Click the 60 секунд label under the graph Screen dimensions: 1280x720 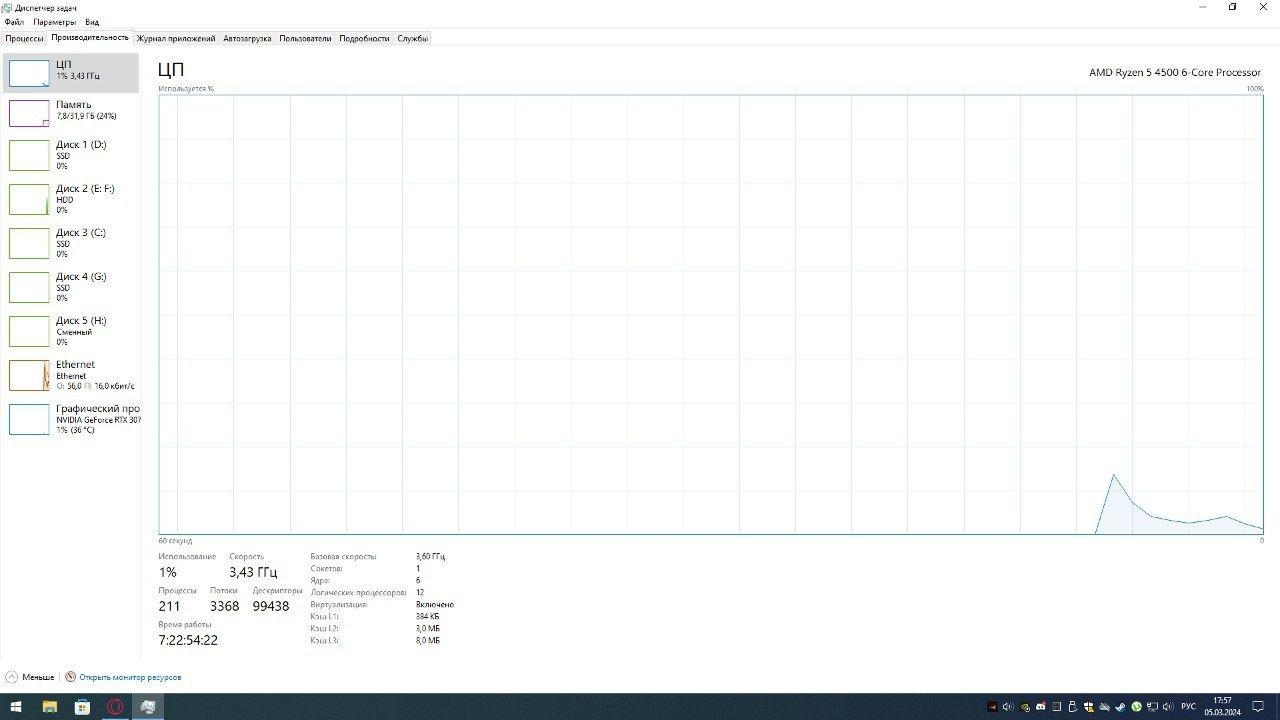(x=175, y=540)
